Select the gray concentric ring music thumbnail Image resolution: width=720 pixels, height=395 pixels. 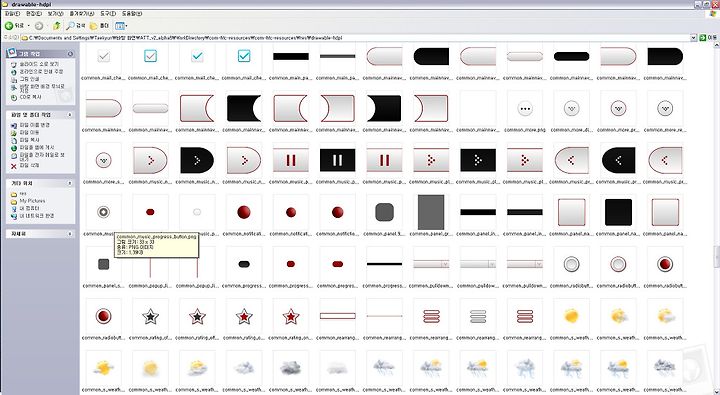(104, 212)
